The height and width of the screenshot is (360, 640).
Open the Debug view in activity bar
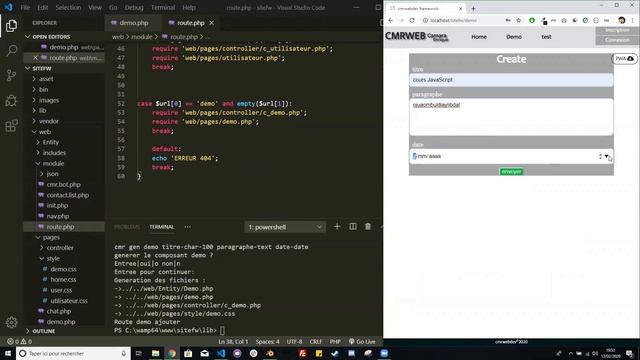pos(11,100)
